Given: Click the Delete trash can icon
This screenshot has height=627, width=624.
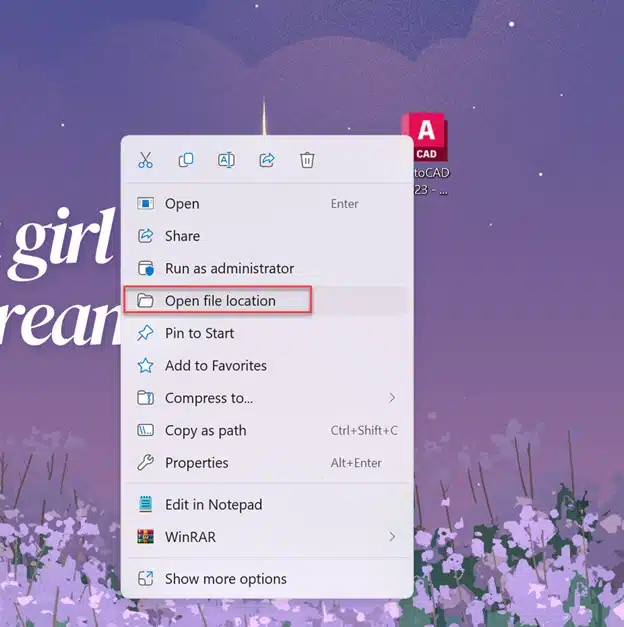Looking at the screenshot, I should [307, 160].
